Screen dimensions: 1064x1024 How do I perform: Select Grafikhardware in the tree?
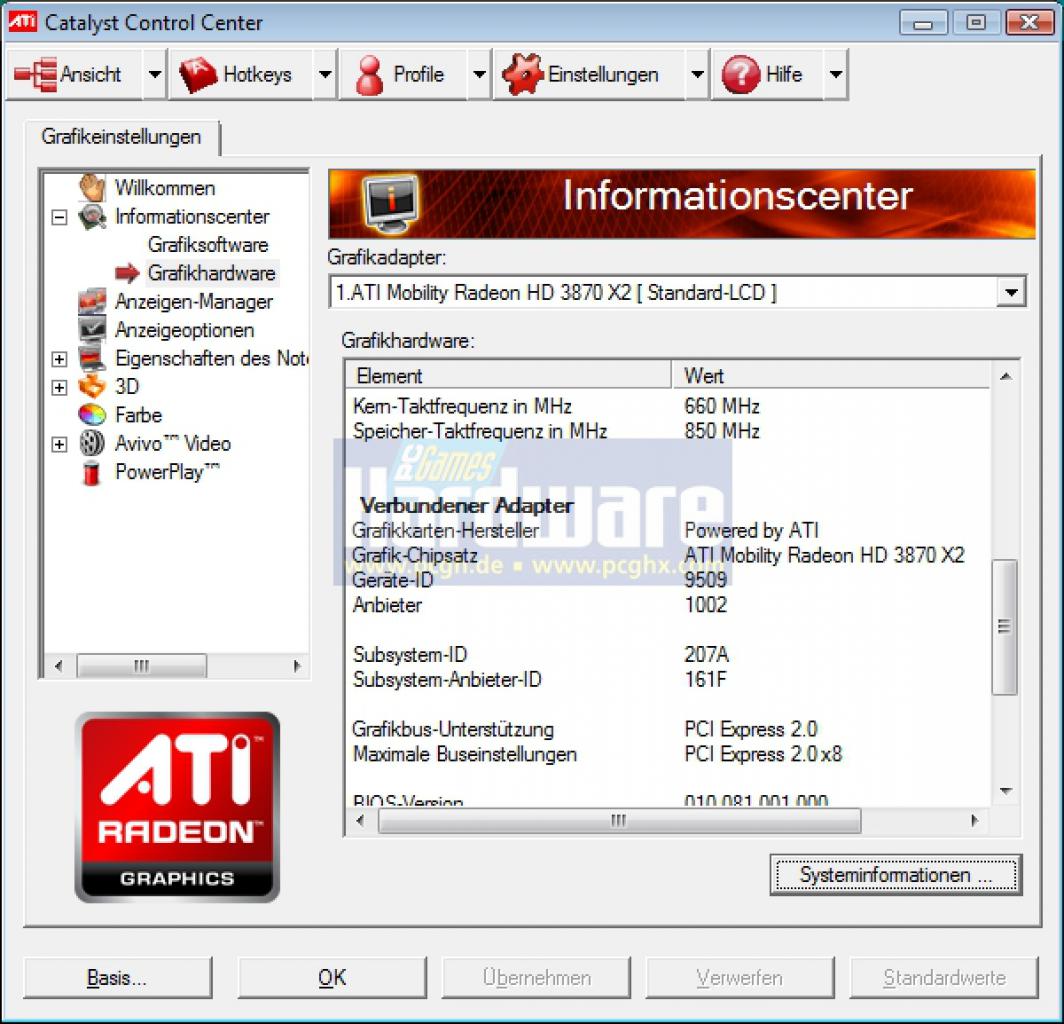click(x=212, y=273)
